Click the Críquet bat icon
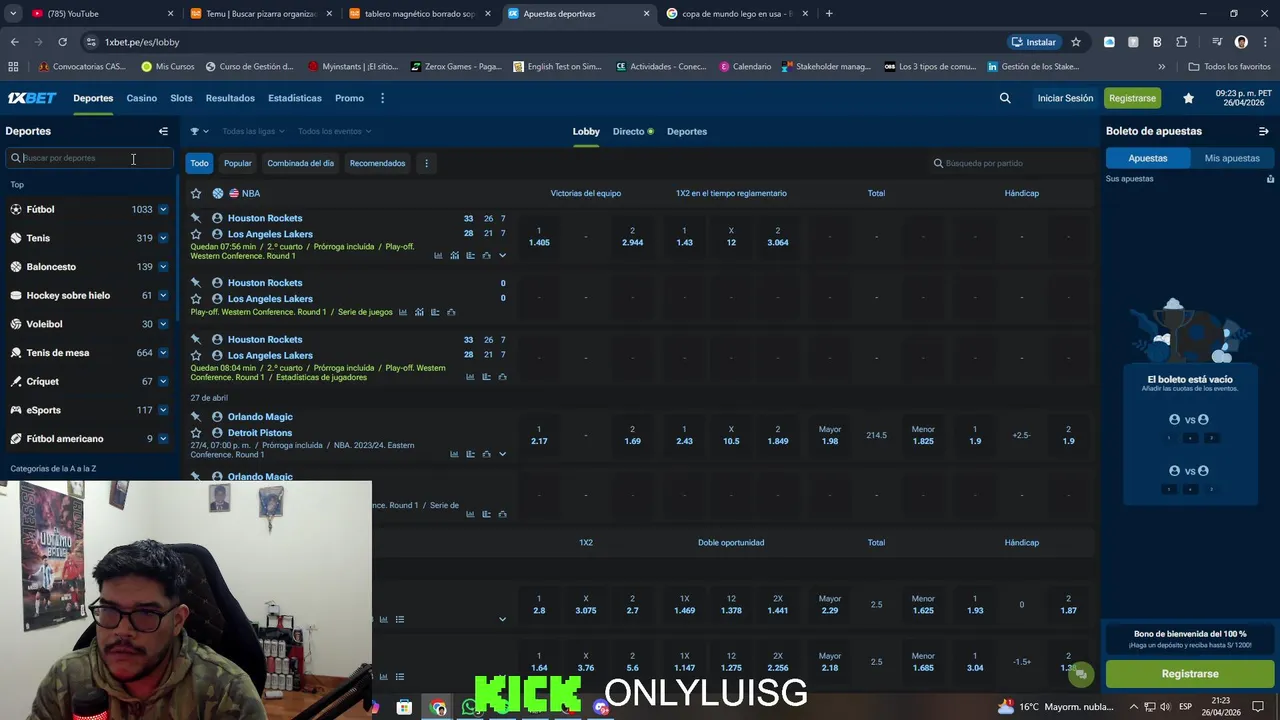The image size is (1280, 720). click(16, 381)
